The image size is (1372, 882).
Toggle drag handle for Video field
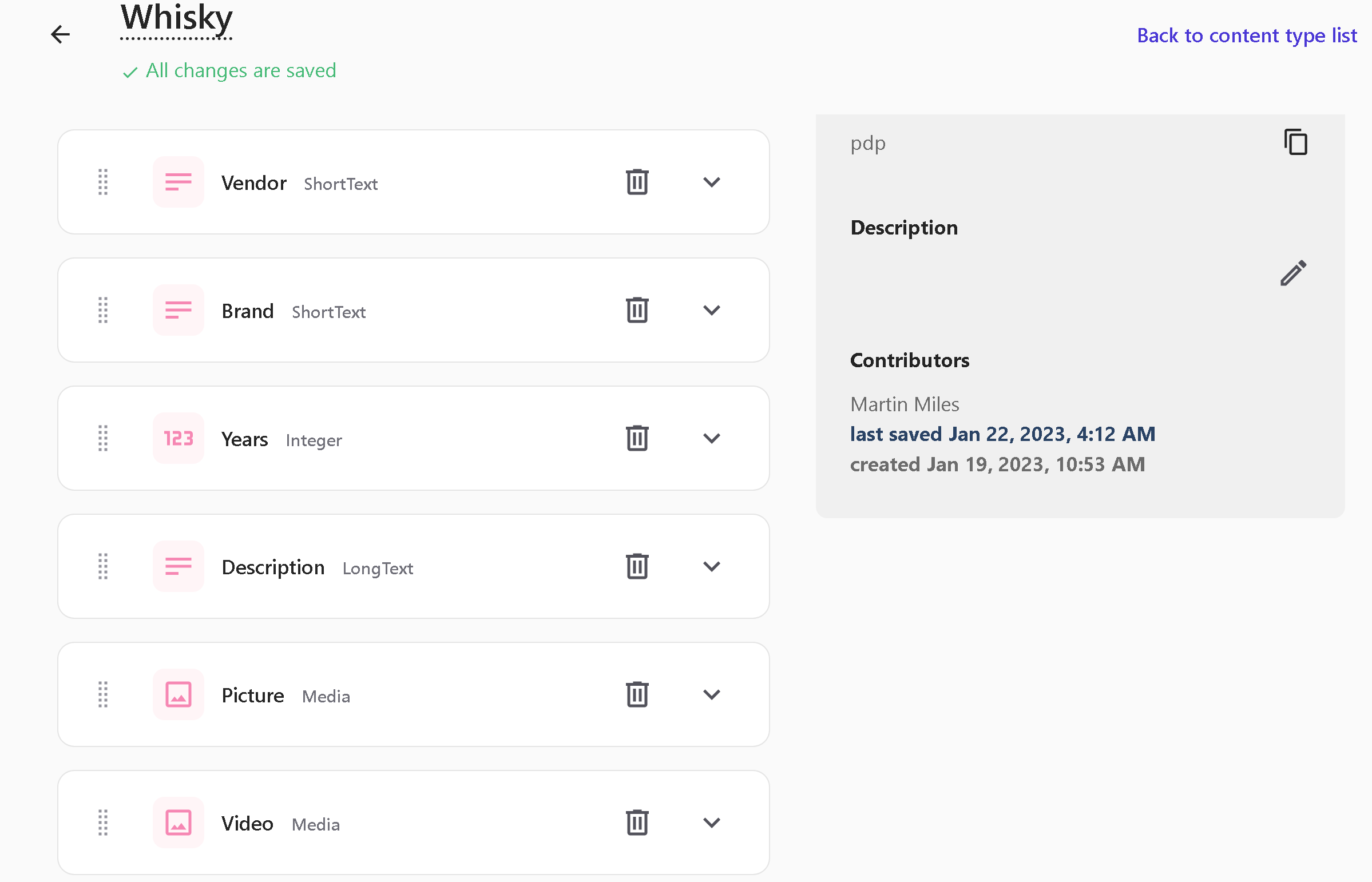[104, 822]
